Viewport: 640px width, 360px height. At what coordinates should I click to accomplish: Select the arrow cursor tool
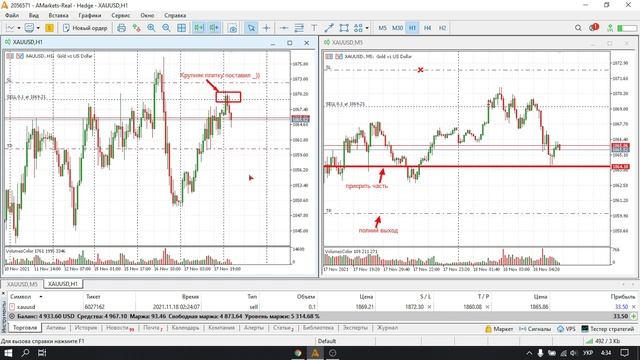tap(251, 28)
